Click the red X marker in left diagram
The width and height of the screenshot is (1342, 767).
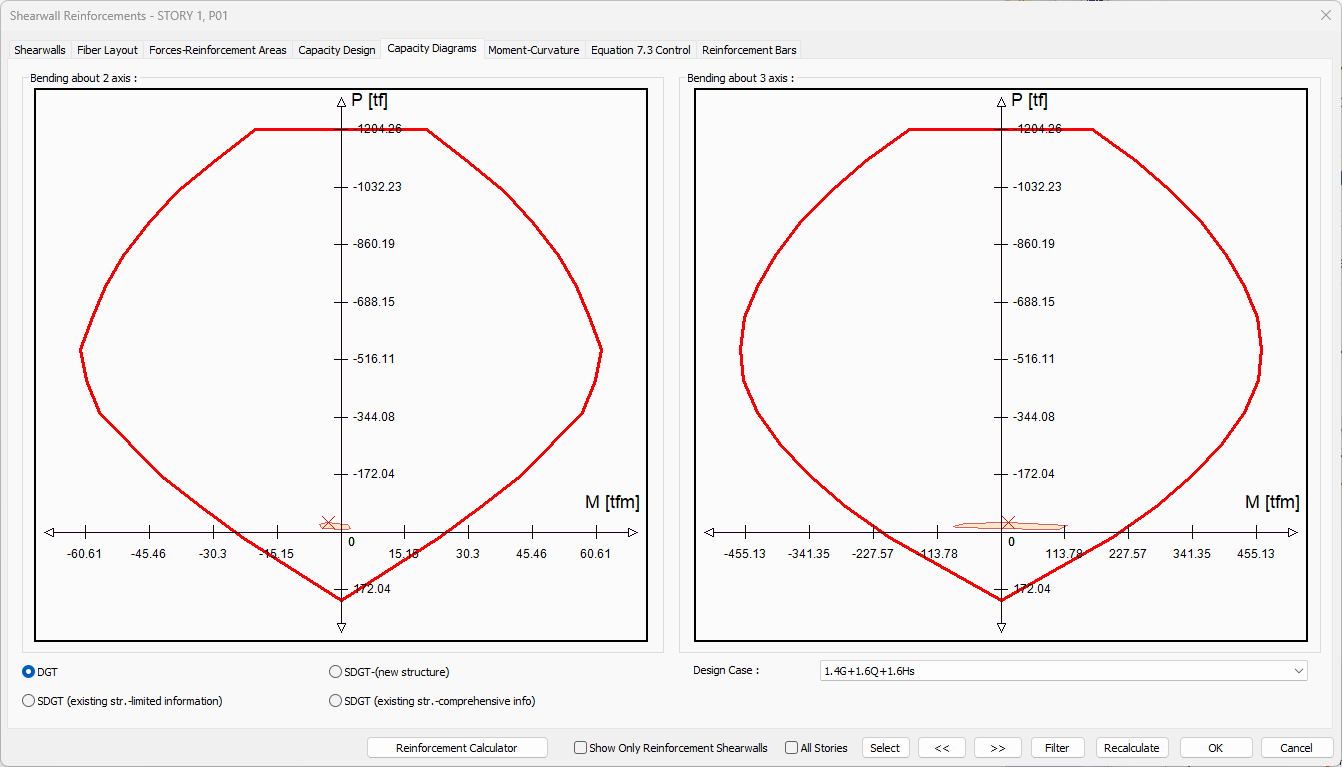tap(328, 522)
